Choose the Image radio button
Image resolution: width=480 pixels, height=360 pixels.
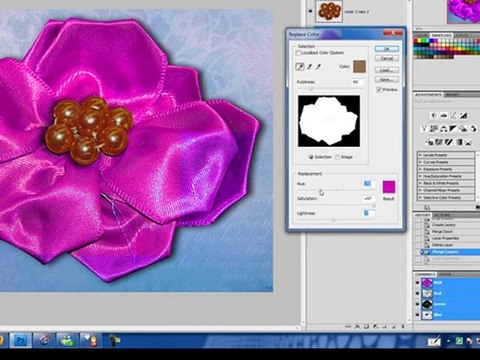coord(337,157)
